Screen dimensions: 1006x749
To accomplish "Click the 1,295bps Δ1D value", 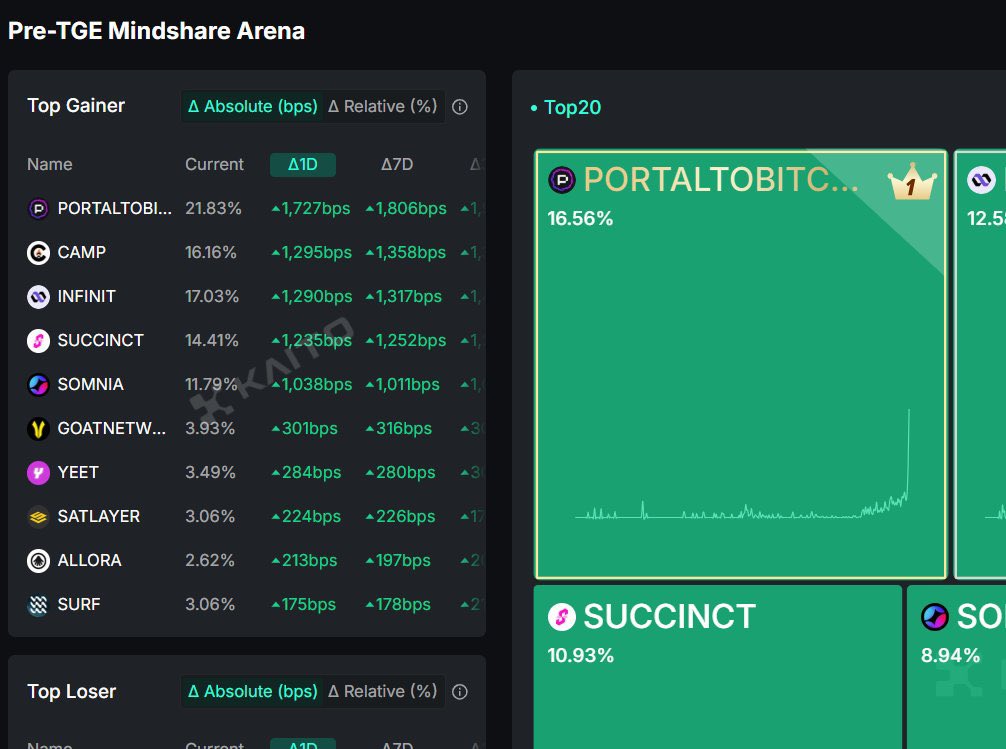I will [x=312, y=252].
